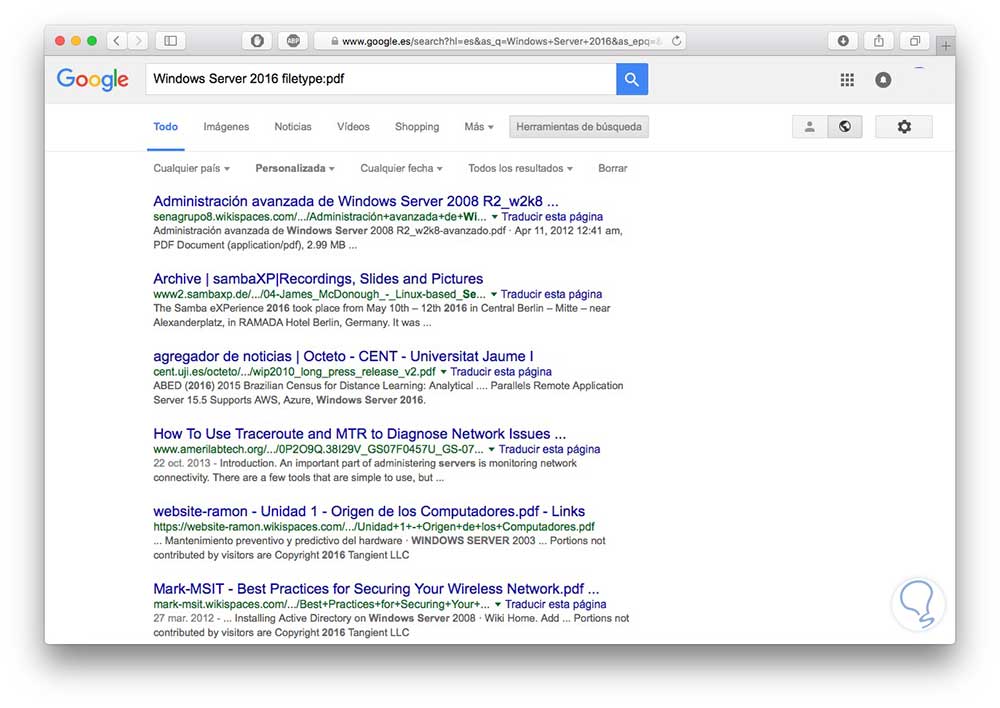Show Safari downloads button
The height and width of the screenshot is (708, 1000).
click(843, 41)
